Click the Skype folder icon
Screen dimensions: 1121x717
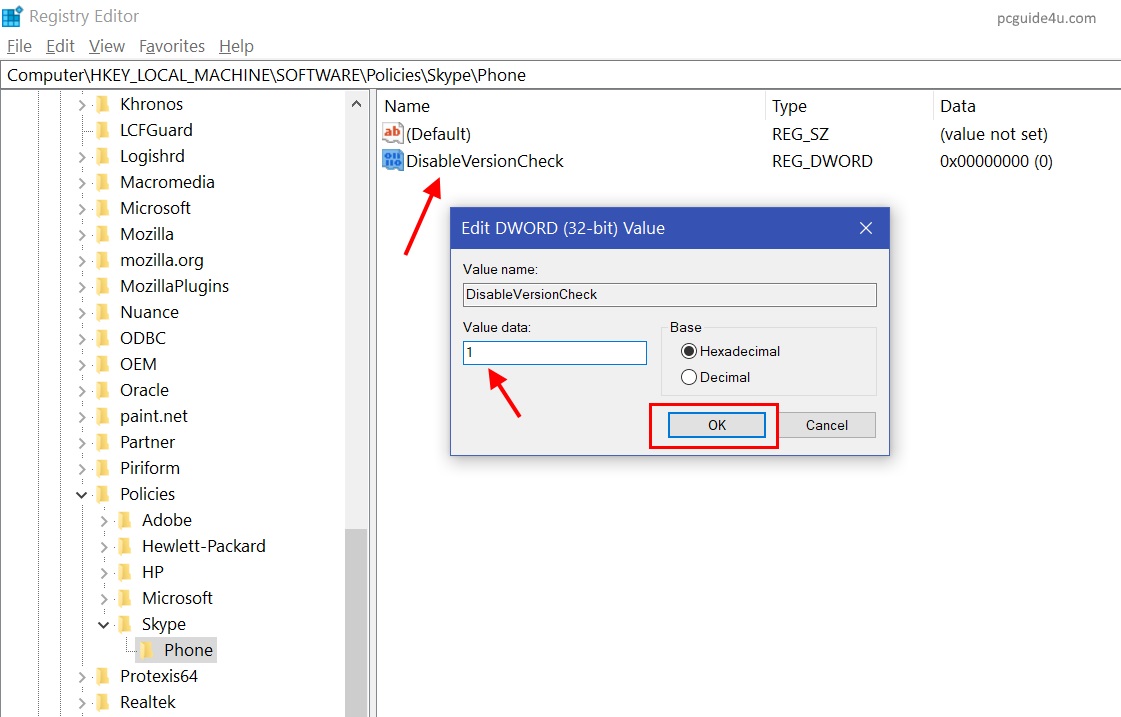click(x=124, y=624)
